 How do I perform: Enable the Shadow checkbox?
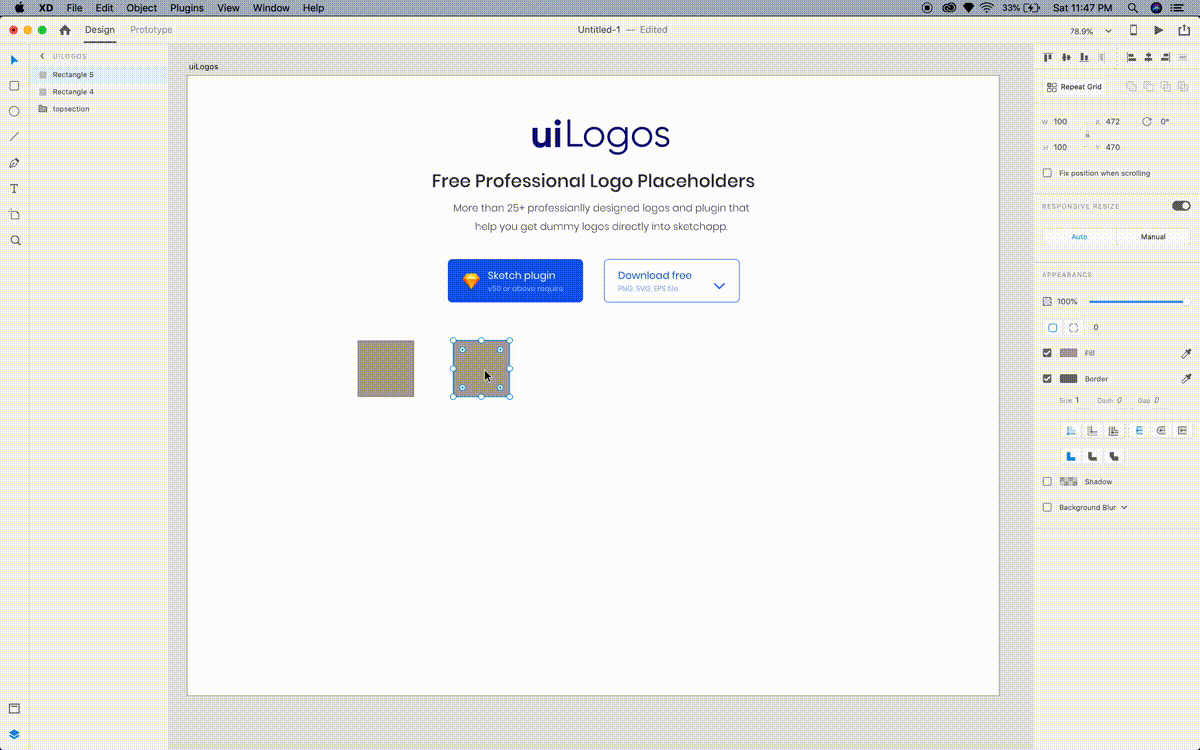pyautogui.click(x=1047, y=481)
